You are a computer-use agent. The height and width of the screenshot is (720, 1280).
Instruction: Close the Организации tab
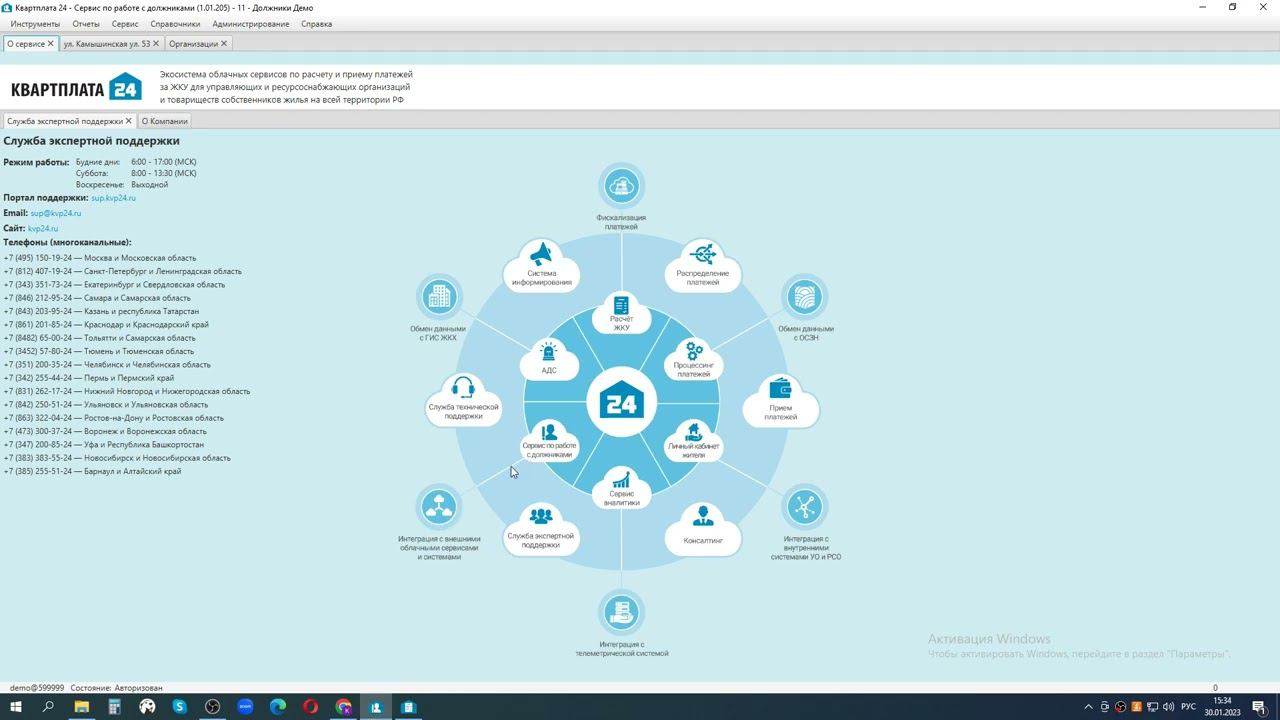[224, 44]
